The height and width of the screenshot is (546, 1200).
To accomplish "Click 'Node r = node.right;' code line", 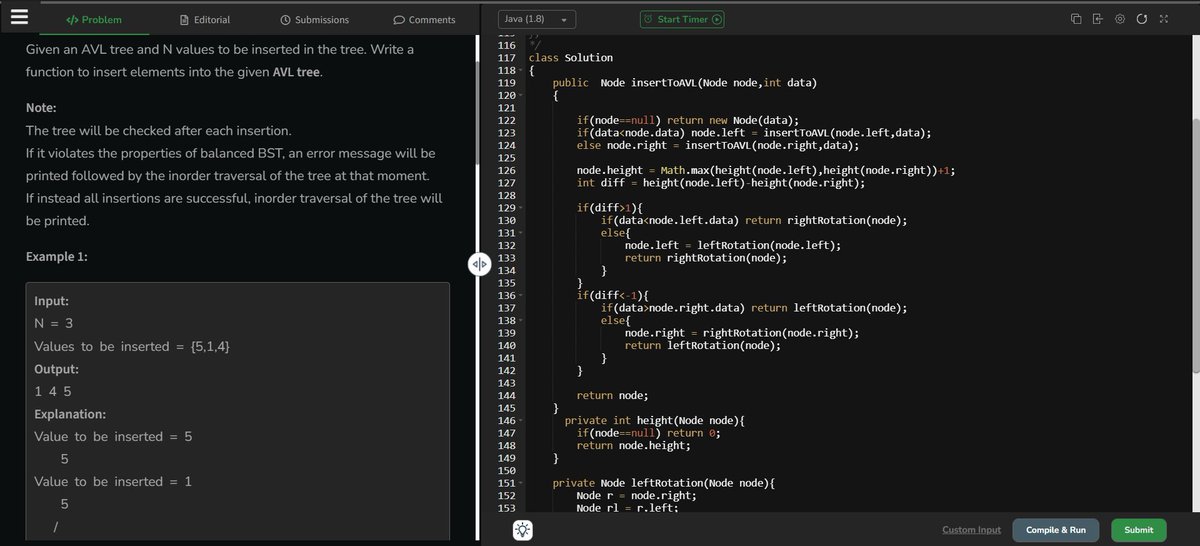I will click(636, 496).
